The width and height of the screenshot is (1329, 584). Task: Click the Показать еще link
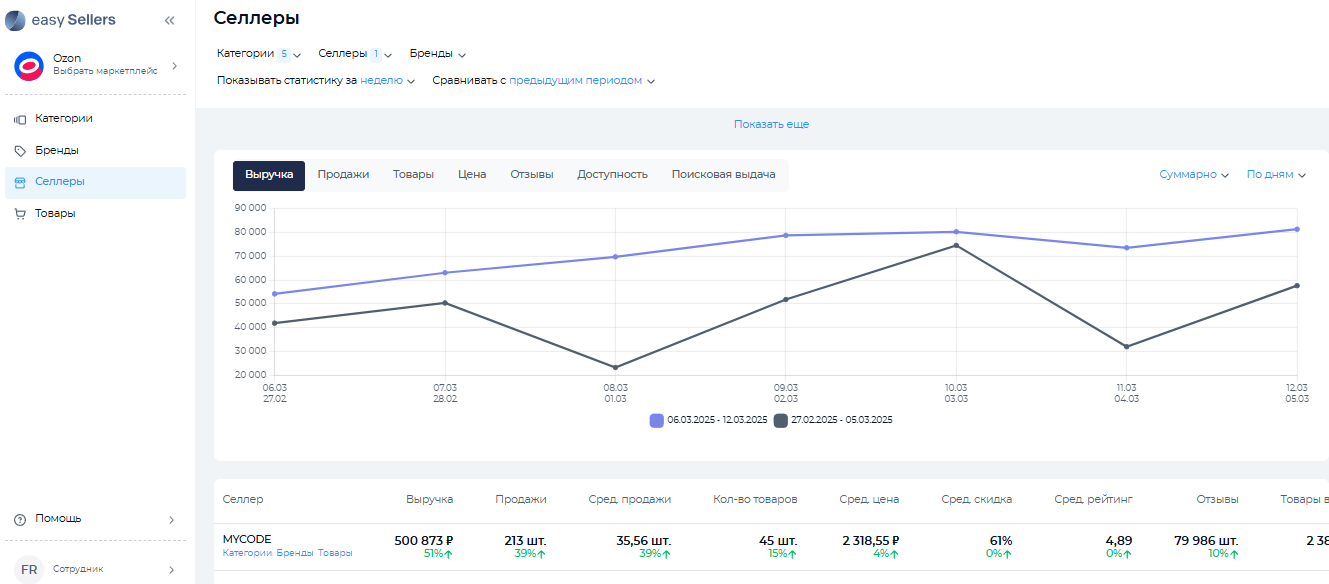pyautogui.click(x=771, y=124)
